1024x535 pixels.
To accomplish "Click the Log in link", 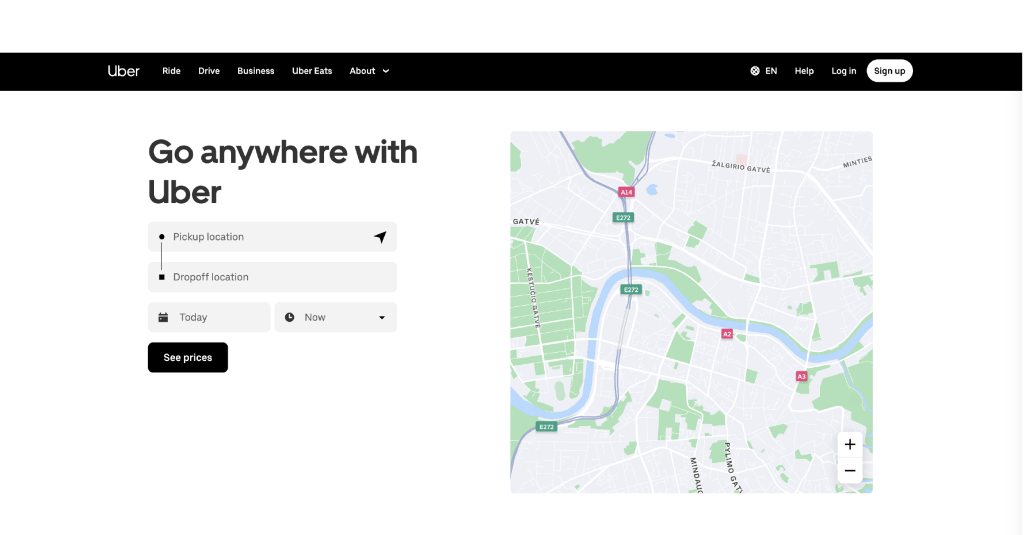I will [x=843, y=71].
